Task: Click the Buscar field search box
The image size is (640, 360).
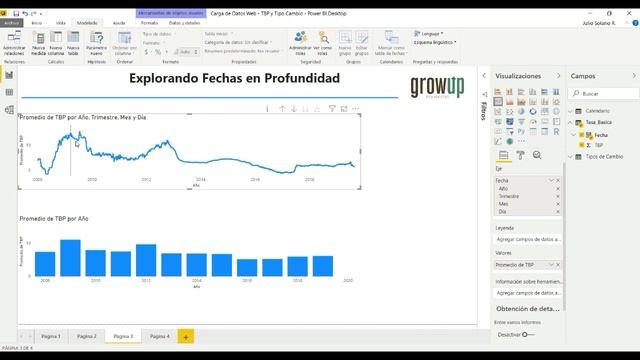Action: [x=604, y=94]
